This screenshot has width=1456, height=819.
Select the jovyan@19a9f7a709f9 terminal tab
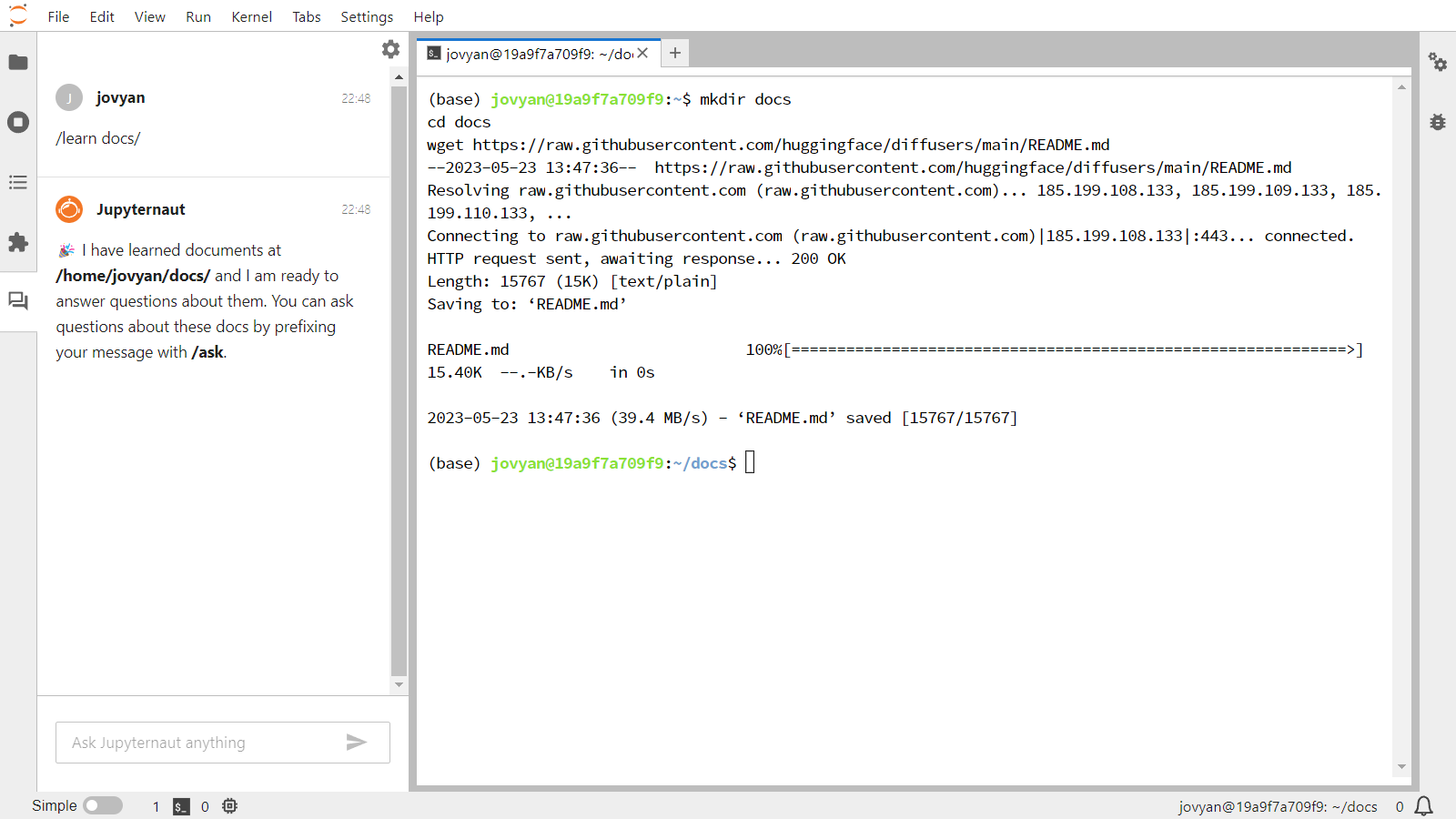tap(537, 53)
